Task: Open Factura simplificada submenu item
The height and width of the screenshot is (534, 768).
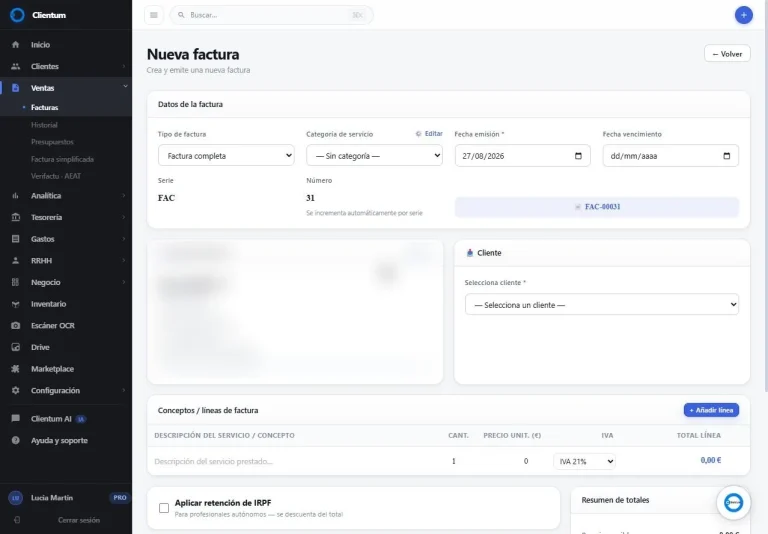Action: pyautogui.click(x=62, y=159)
